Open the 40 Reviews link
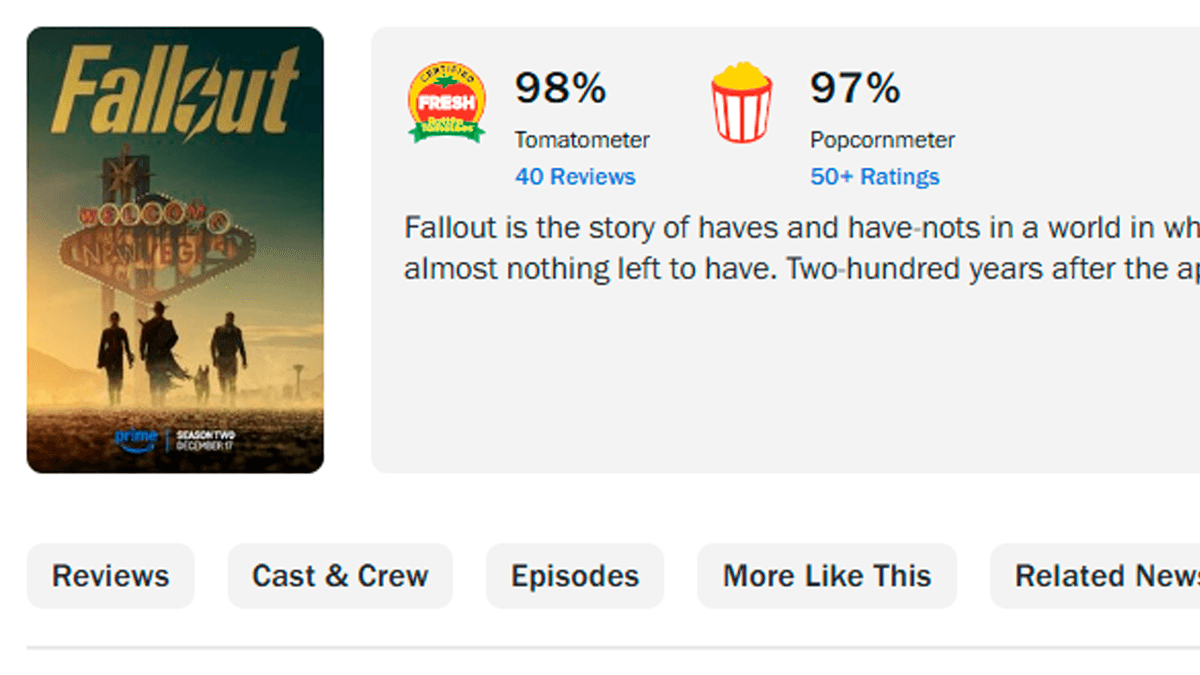 coord(575,177)
